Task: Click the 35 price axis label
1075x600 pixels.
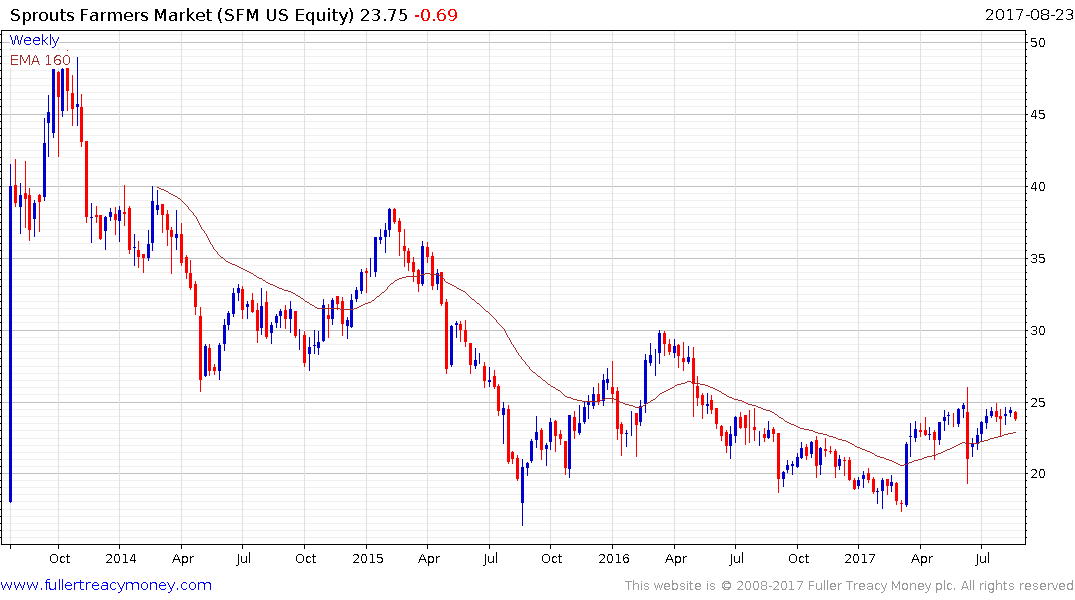Action: click(x=1038, y=259)
